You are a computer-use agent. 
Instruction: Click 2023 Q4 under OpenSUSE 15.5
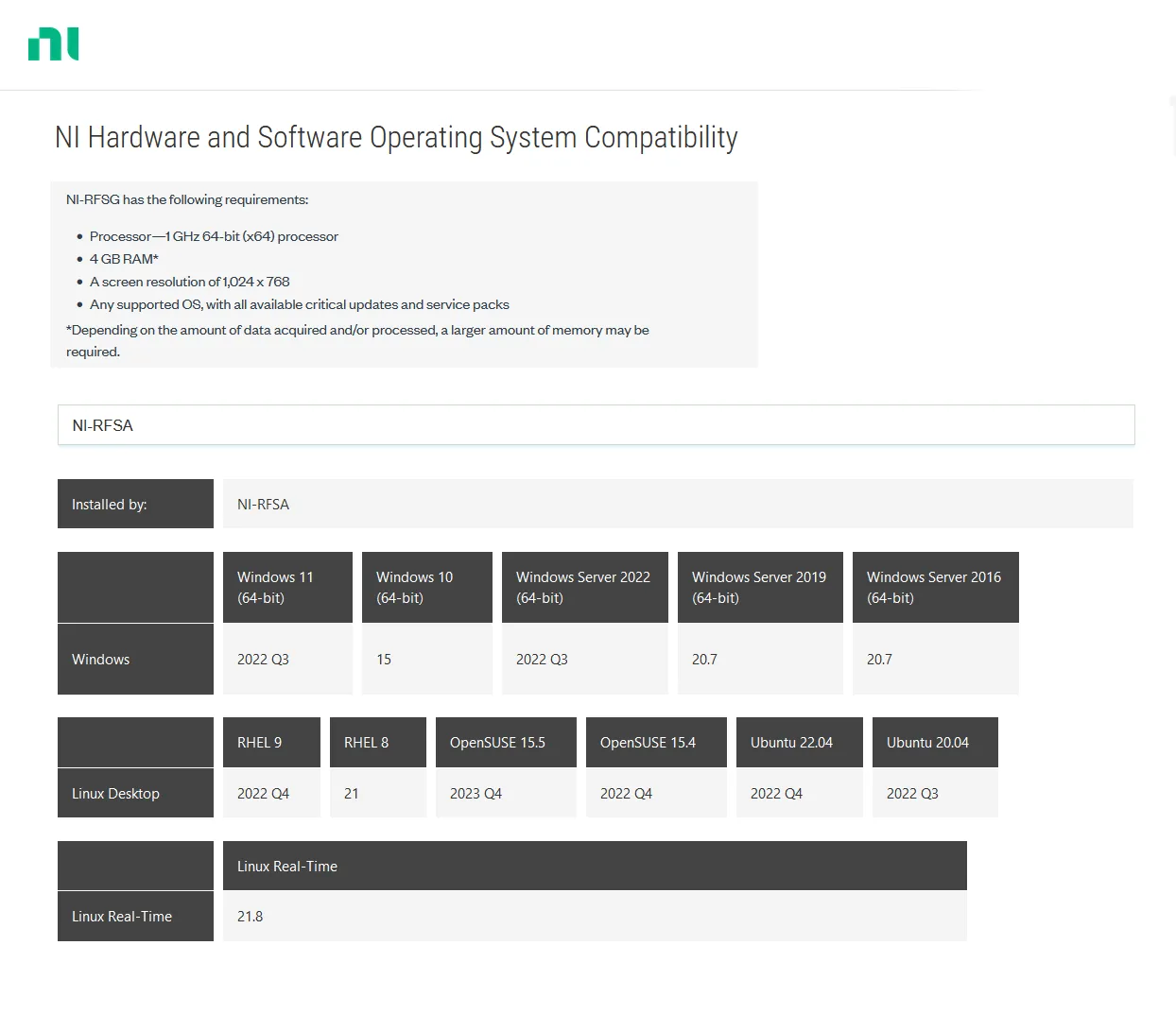506,793
